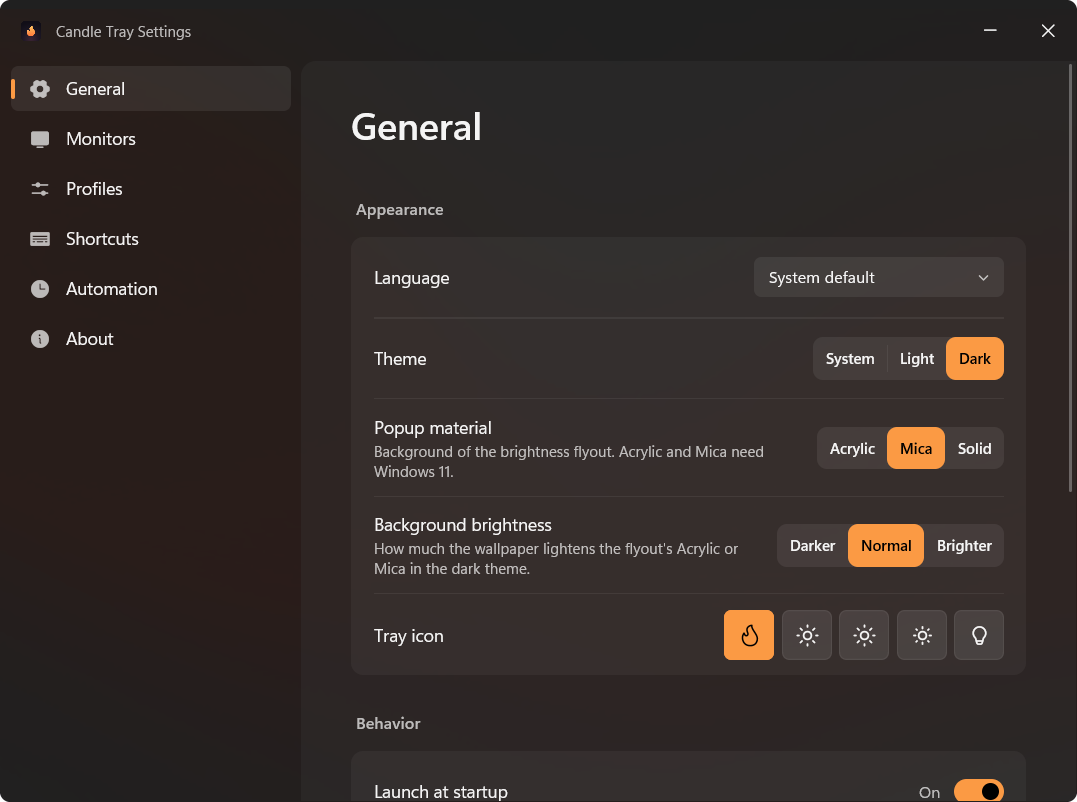Open the Language dropdown set to System default
The image size is (1077, 802).
pyautogui.click(x=878, y=277)
